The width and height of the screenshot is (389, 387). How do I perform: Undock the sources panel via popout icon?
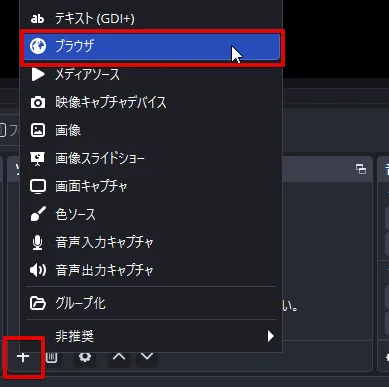coord(361,169)
